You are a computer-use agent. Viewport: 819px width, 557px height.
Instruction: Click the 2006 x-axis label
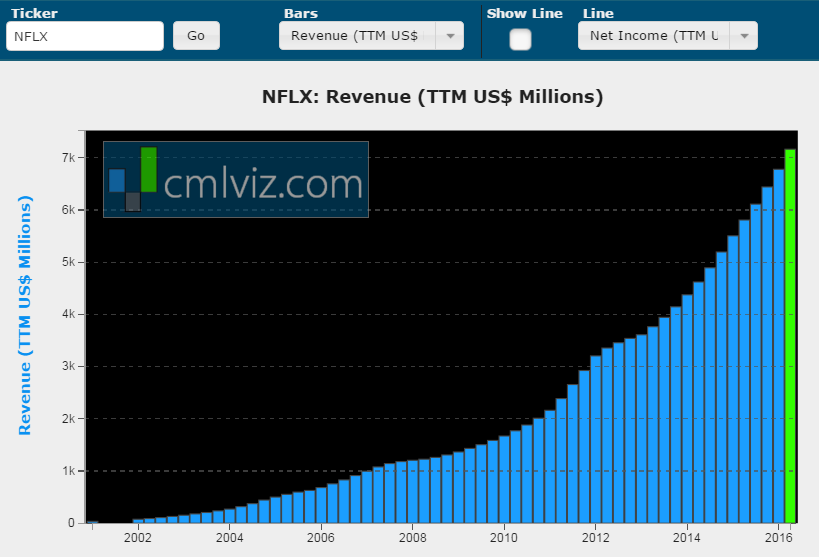[x=321, y=538]
